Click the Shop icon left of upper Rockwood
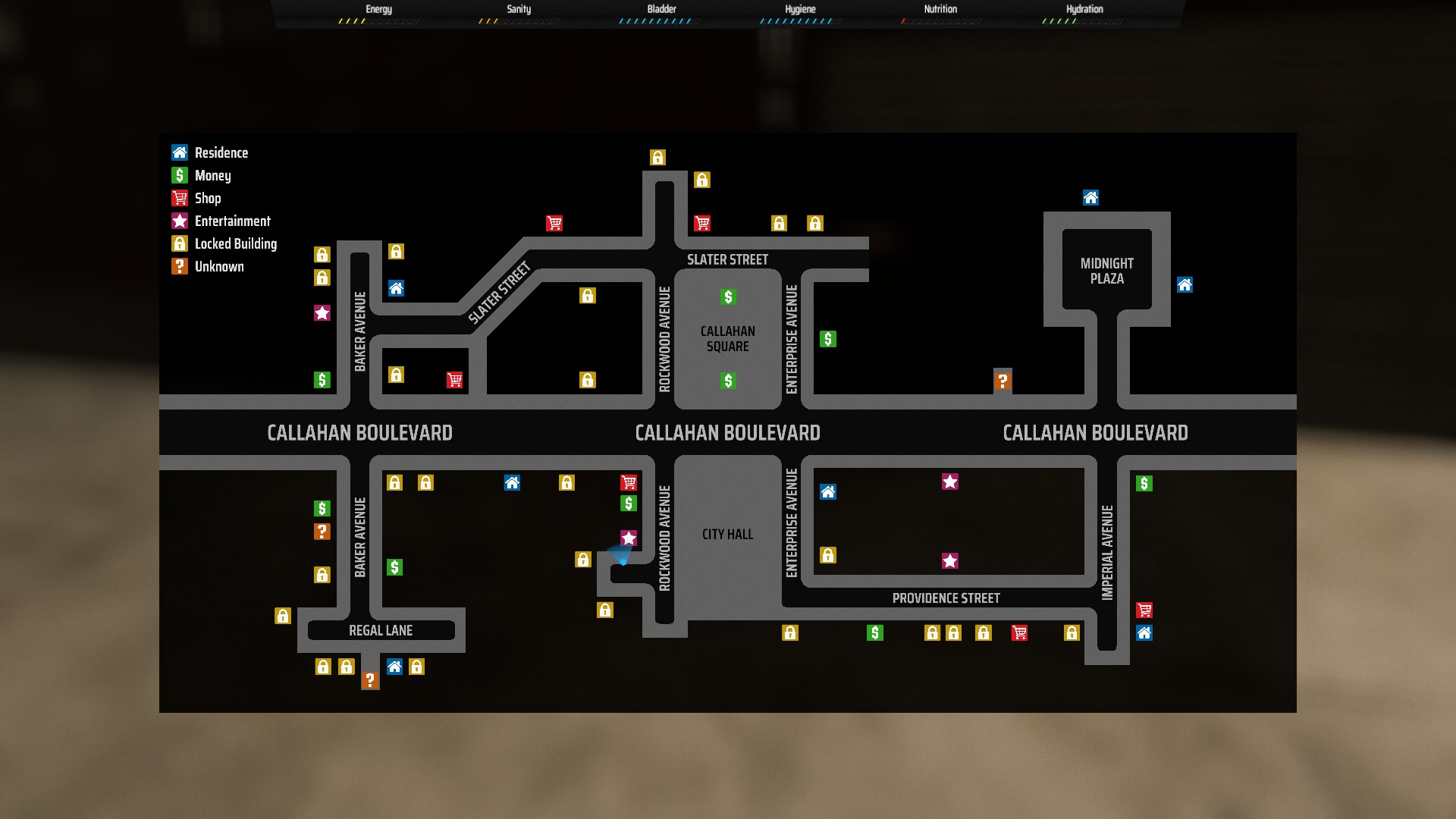1456x819 pixels. [x=554, y=223]
